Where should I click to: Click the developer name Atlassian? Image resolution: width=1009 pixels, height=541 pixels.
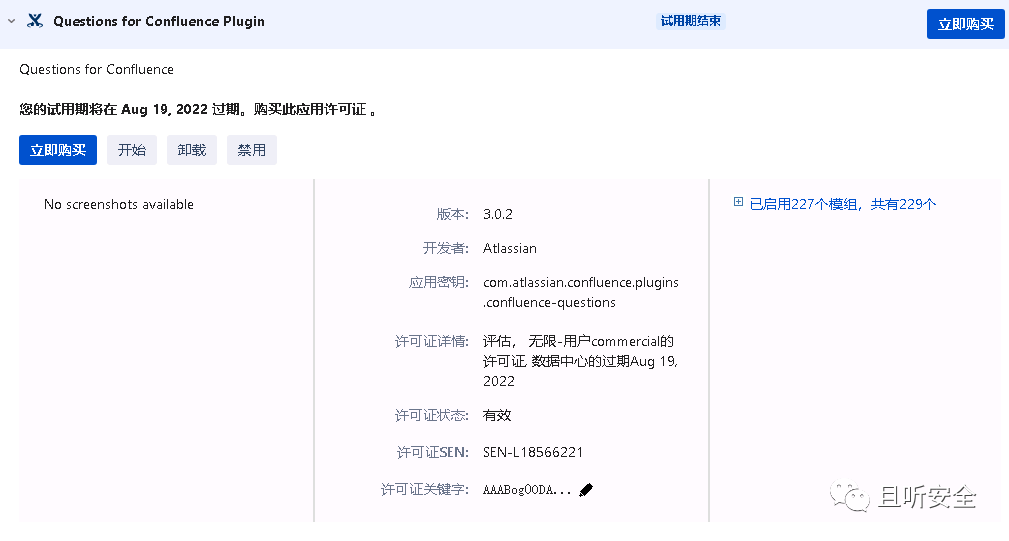coord(510,248)
